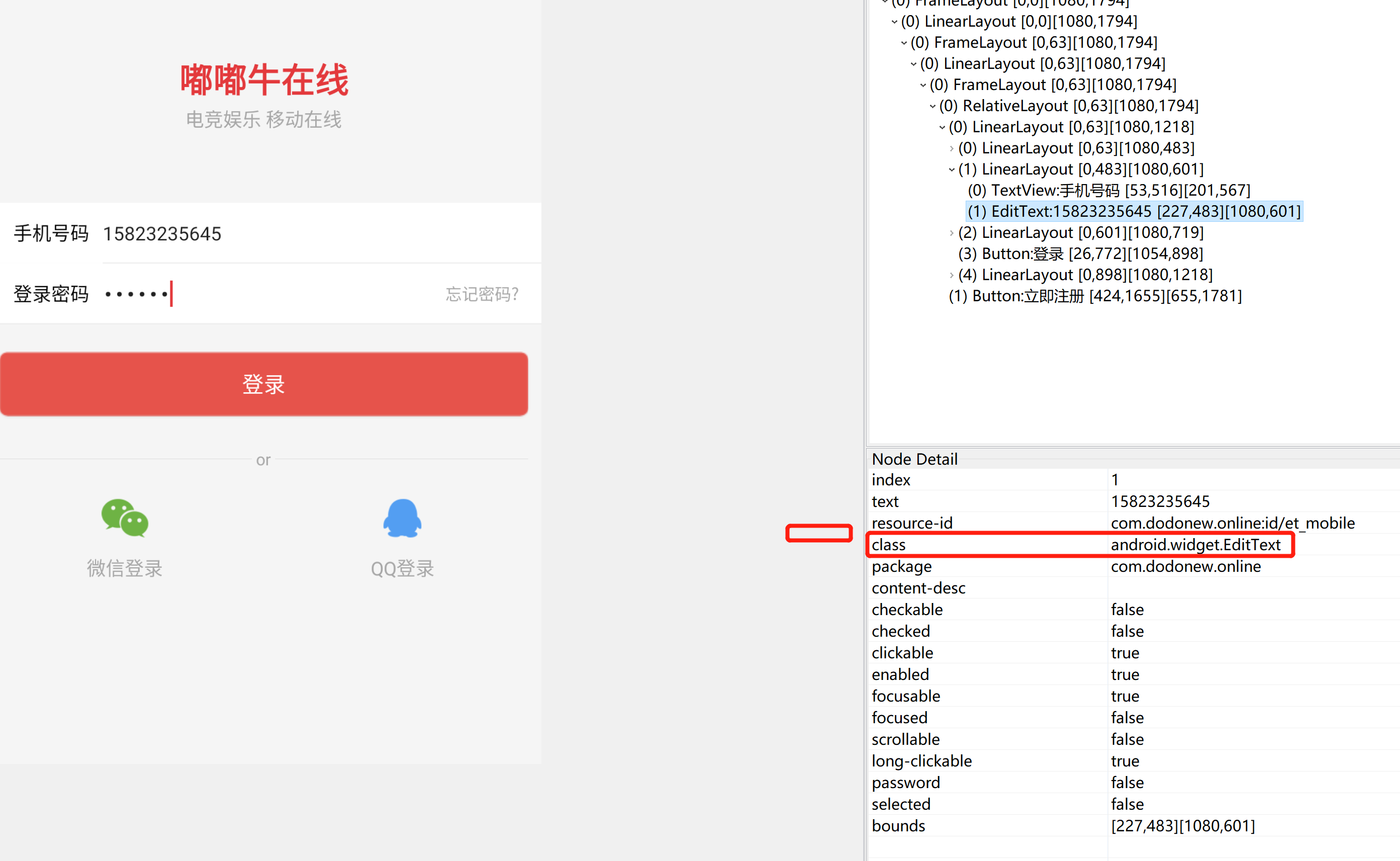Click the password property row
The image size is (1400, 861).
1135,783
